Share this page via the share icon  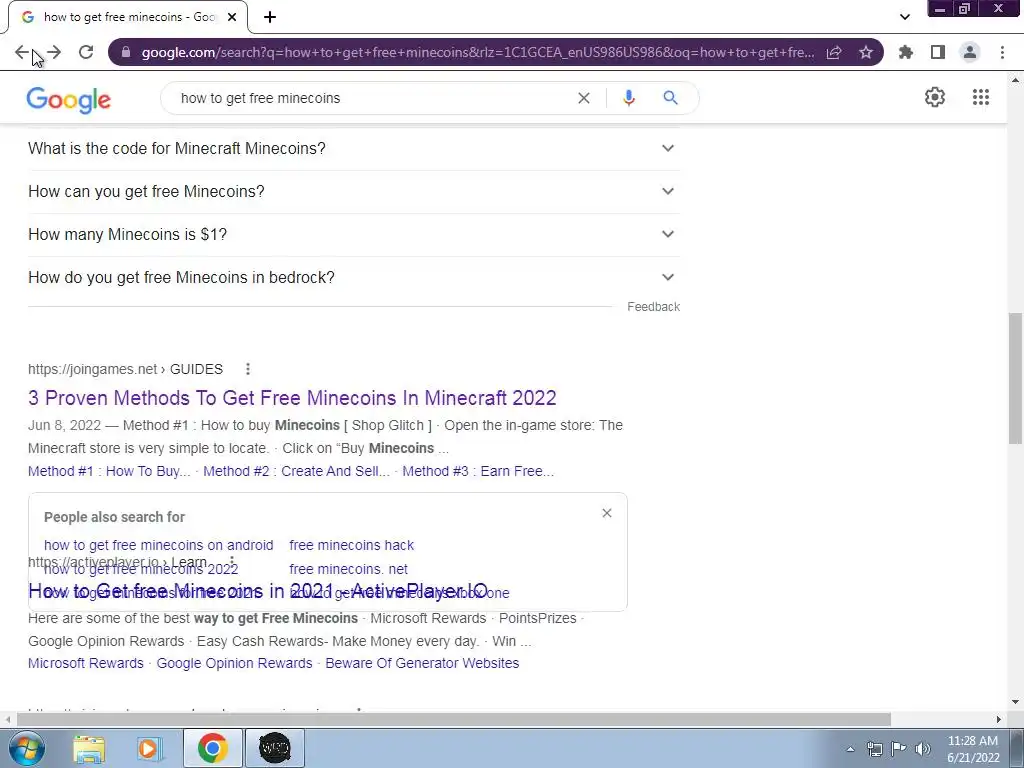pyautogui.click(x=834, y=52)
